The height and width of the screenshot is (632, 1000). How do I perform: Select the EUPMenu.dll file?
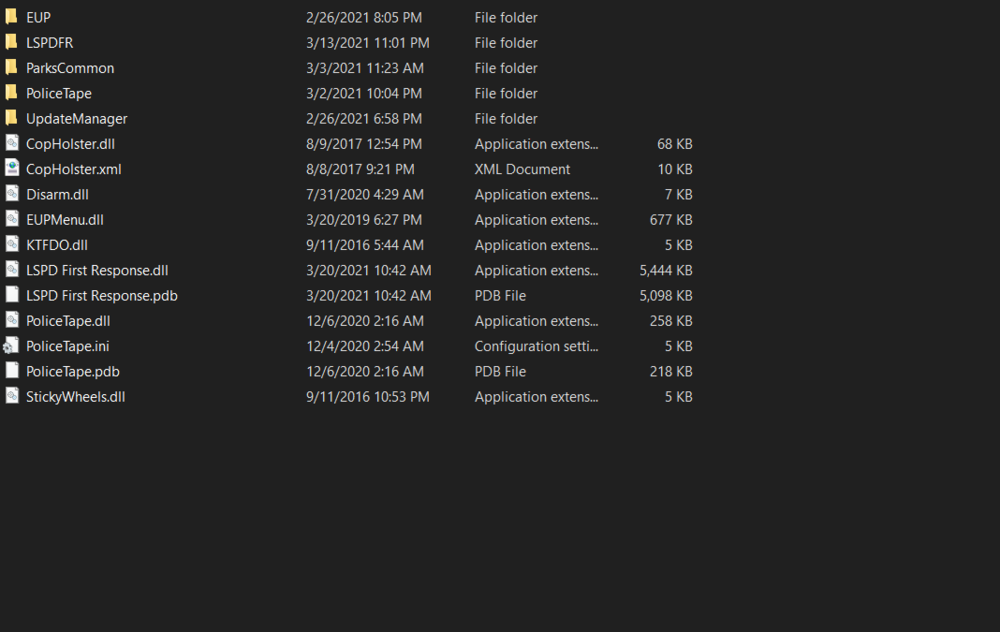pos(63,219)
